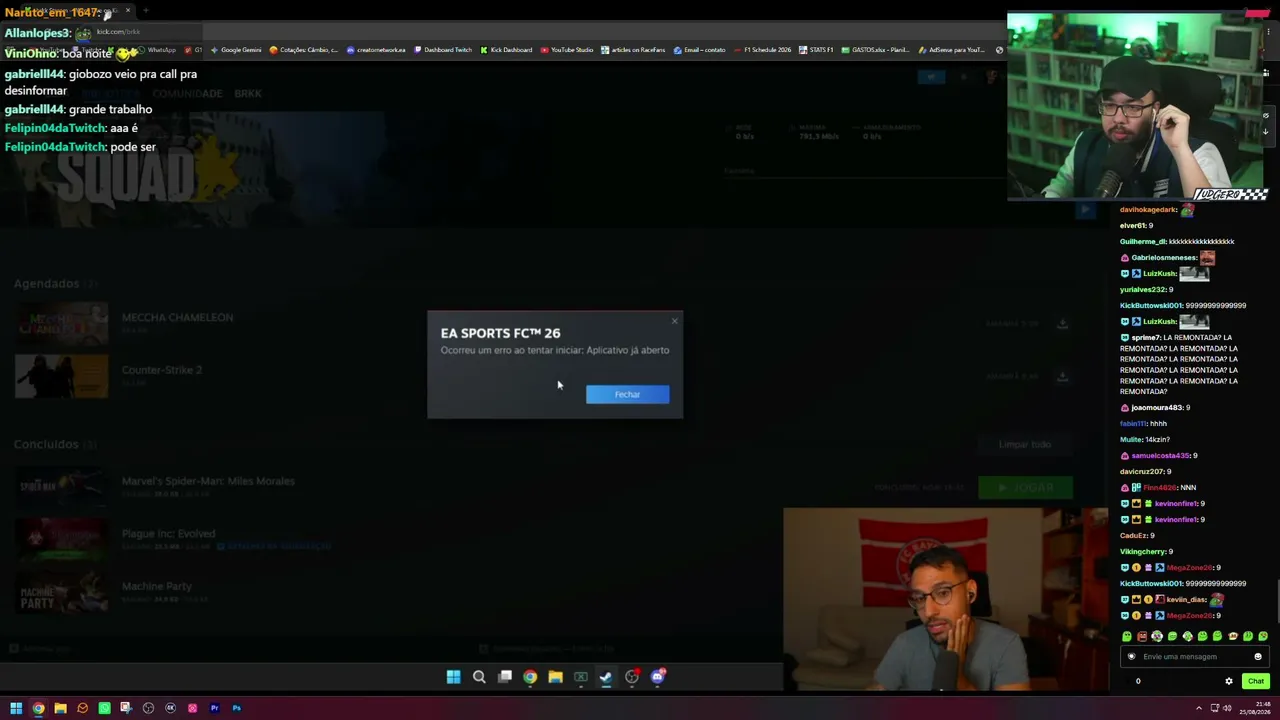Open the pink icon on the bottom taskbar
Viewport: 1280px width, 720px height.
click(x=192, y=708)
